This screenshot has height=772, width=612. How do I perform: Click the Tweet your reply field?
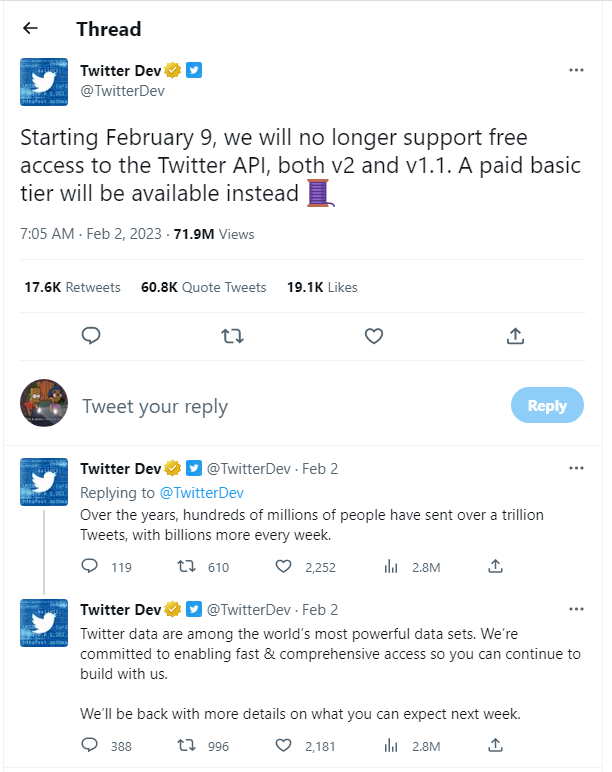[x=290, y=406]
